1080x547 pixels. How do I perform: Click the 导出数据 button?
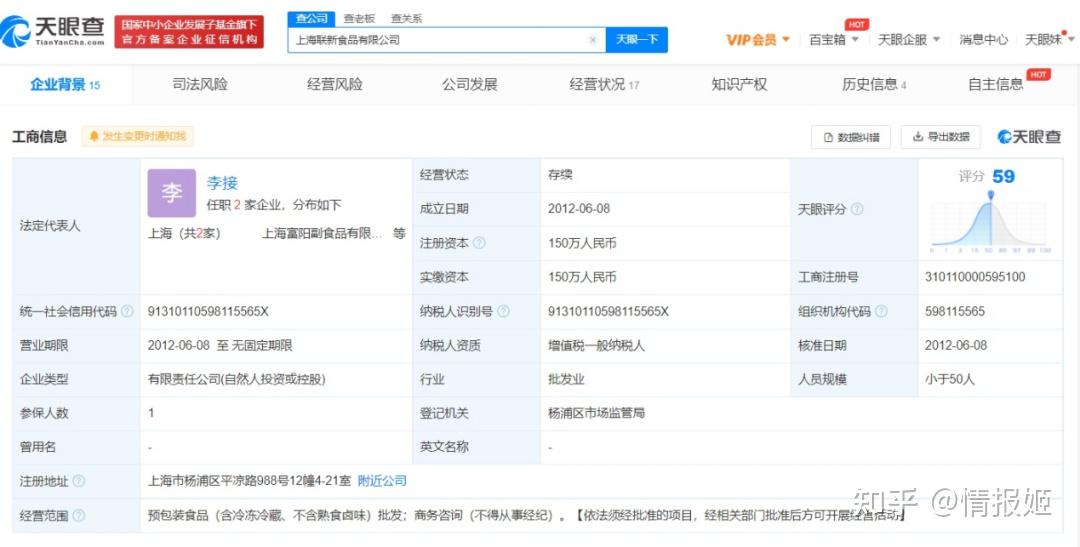940,137
